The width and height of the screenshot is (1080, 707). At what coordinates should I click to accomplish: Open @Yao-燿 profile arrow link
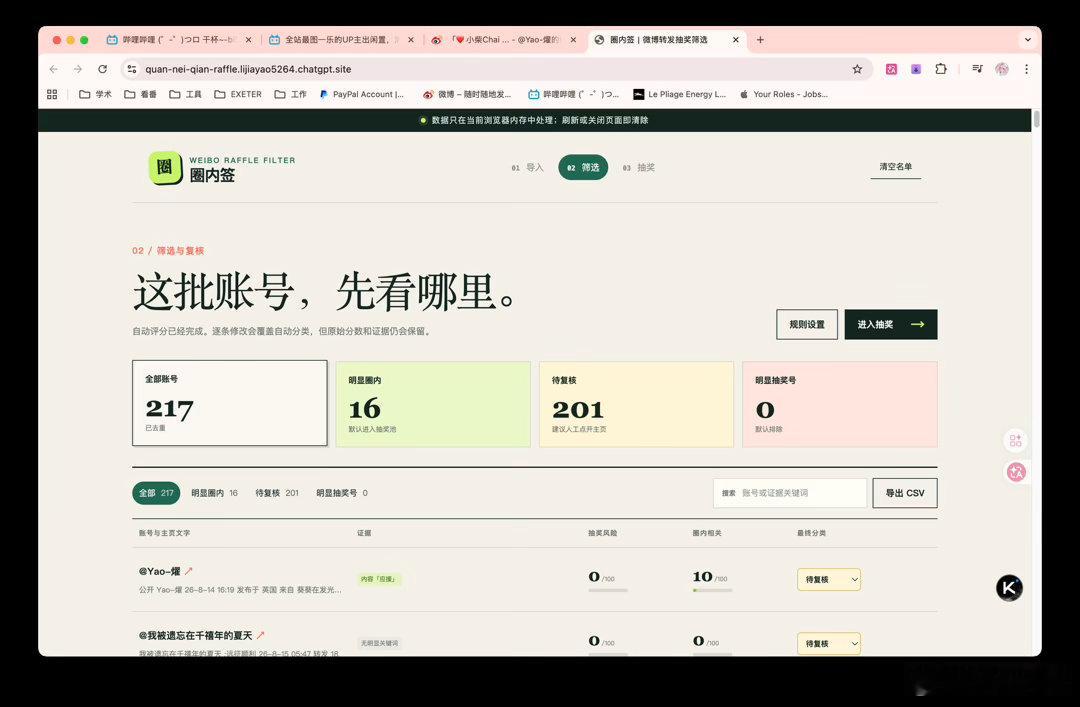tap(189, 571)
